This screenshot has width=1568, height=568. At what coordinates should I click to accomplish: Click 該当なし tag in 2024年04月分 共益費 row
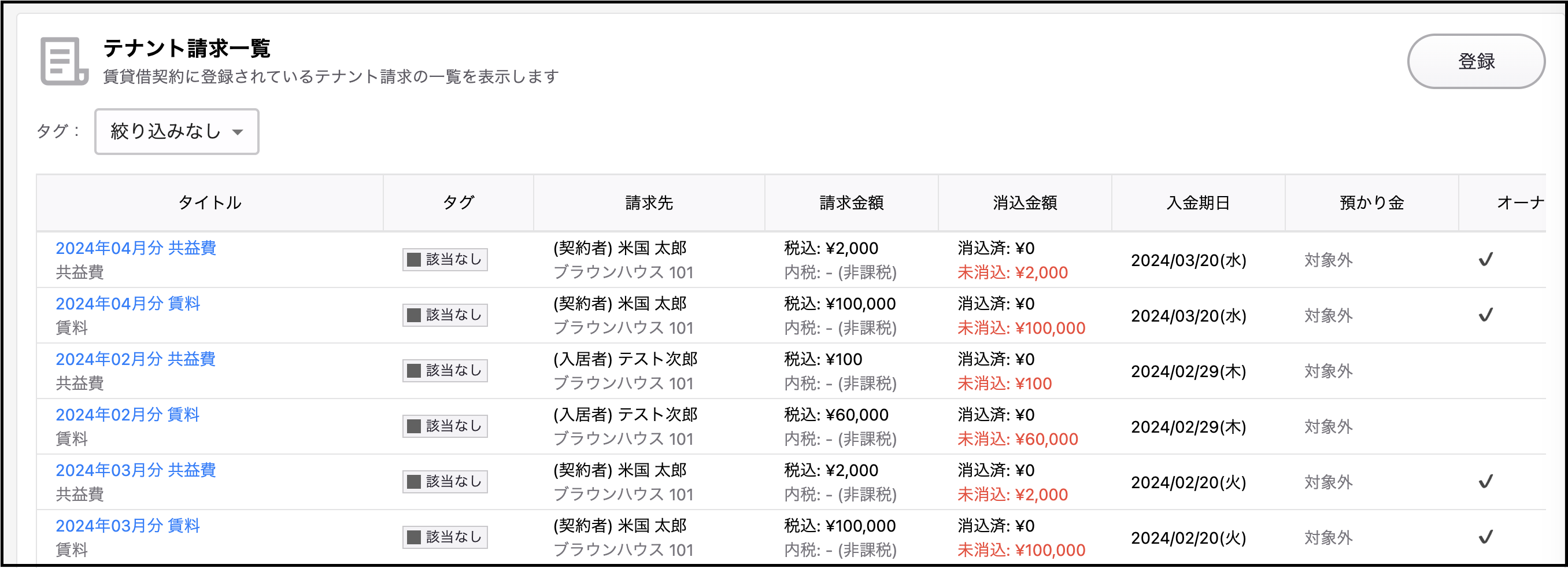[445, 259]
